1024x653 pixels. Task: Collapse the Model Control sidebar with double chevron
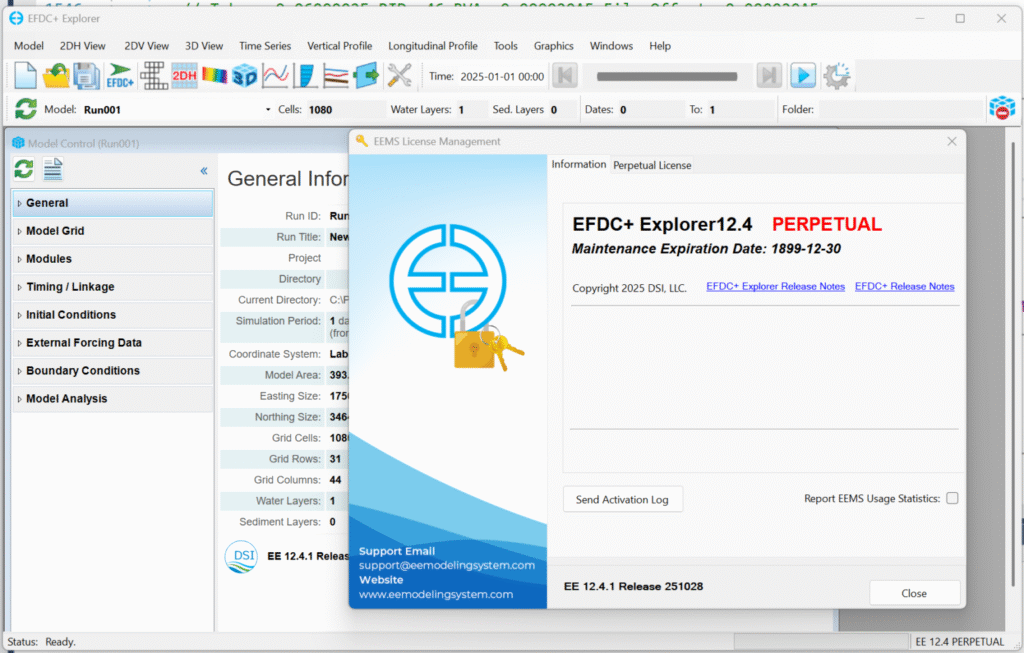(x=204, y=171)
